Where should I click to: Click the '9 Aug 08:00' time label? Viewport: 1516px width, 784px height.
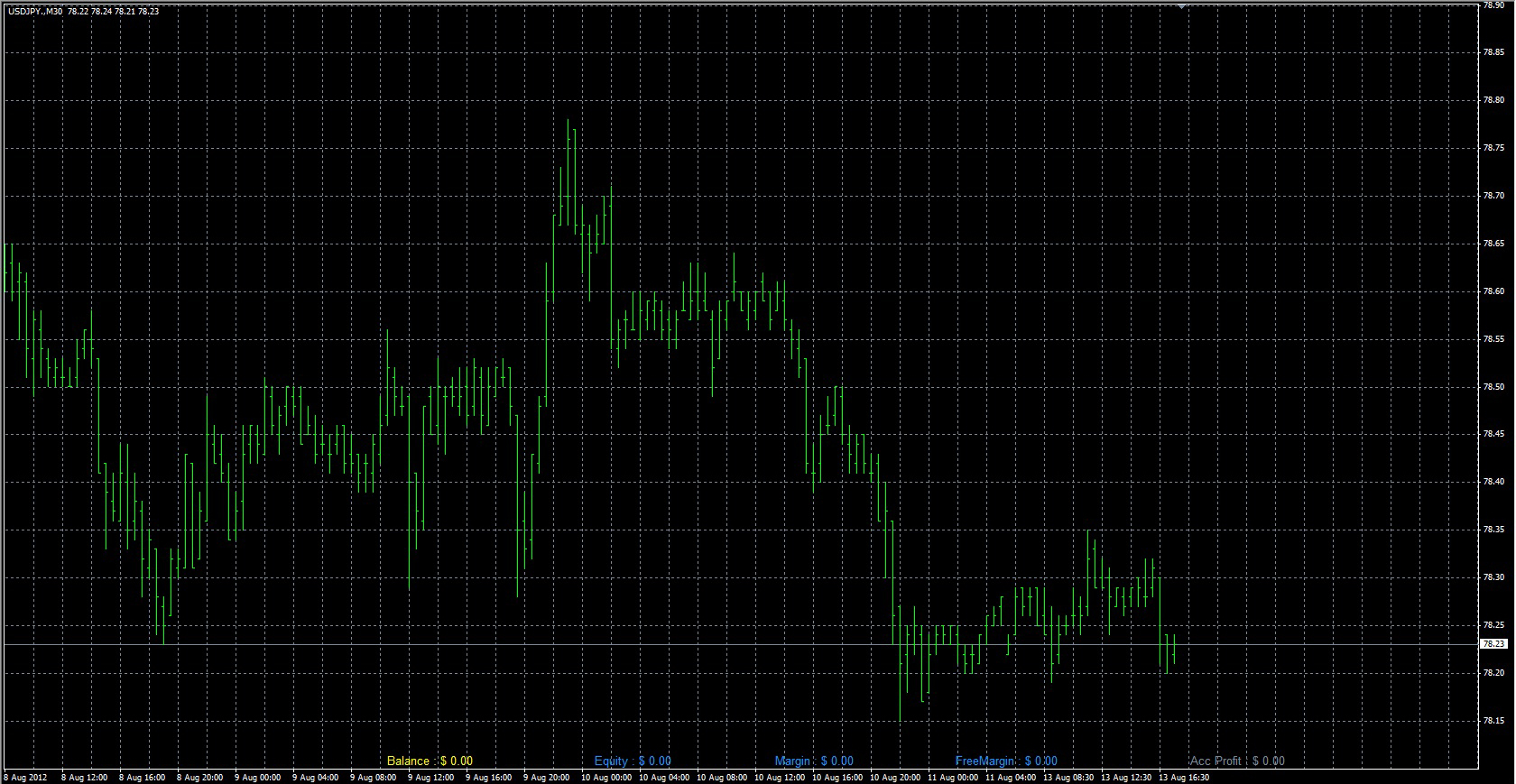[x=373, y=777]
